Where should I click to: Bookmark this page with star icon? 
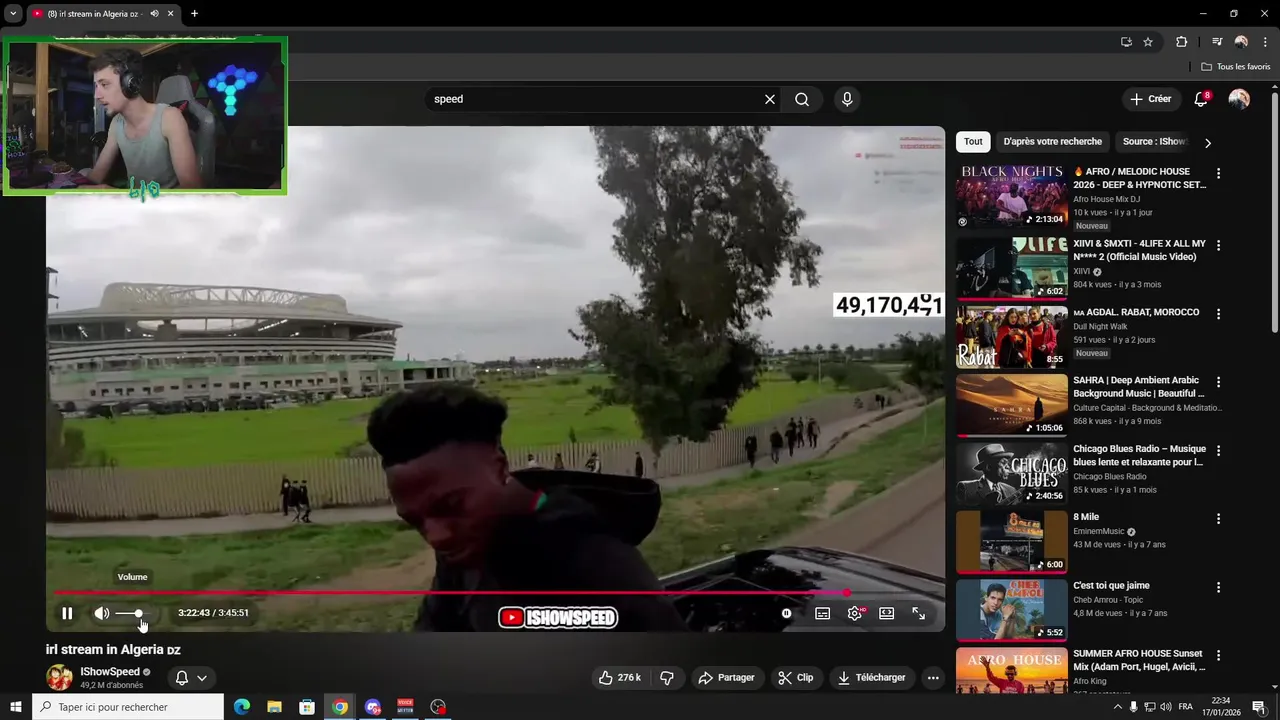tap(1148, 42)
